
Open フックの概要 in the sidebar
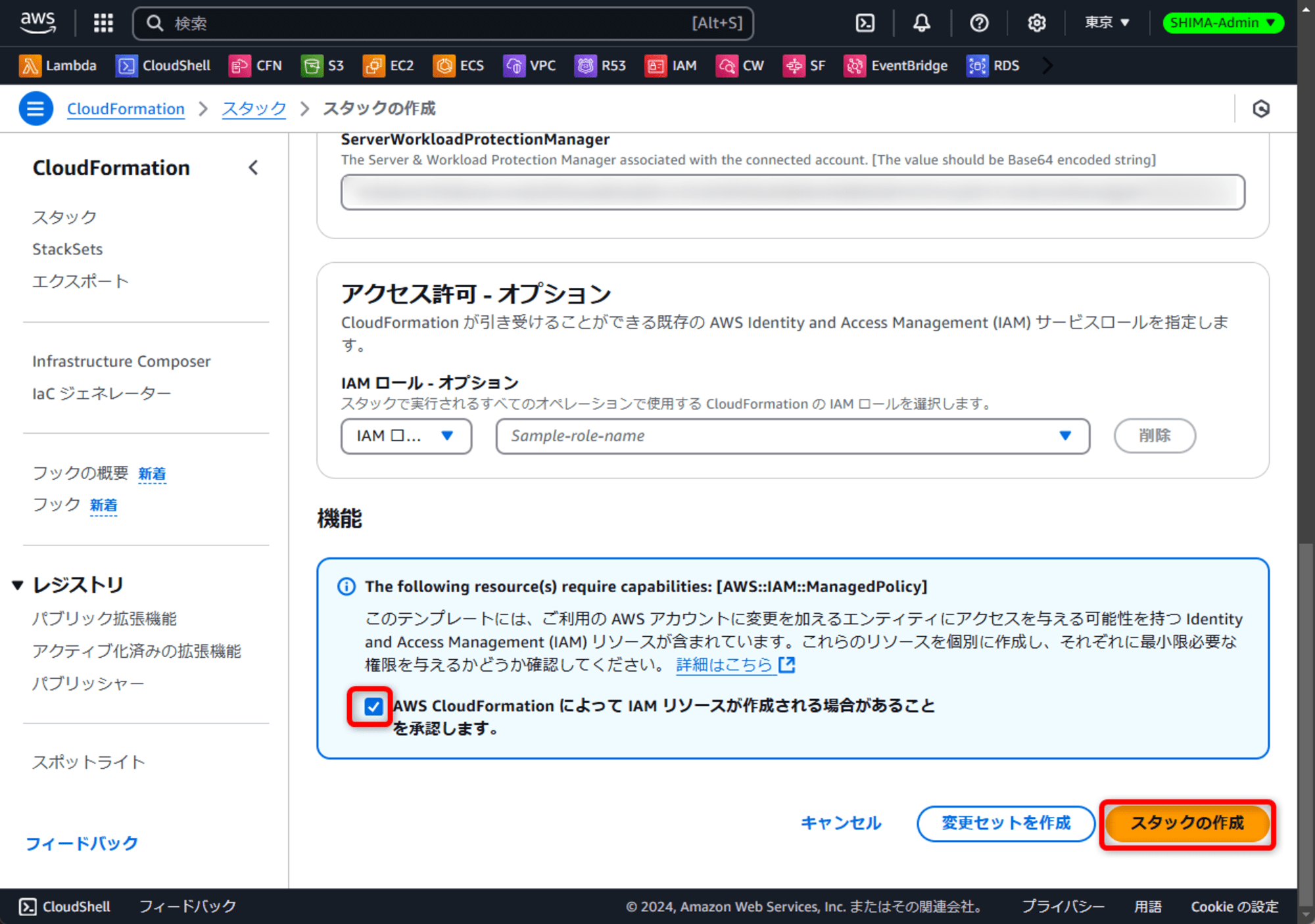(80, 473)
